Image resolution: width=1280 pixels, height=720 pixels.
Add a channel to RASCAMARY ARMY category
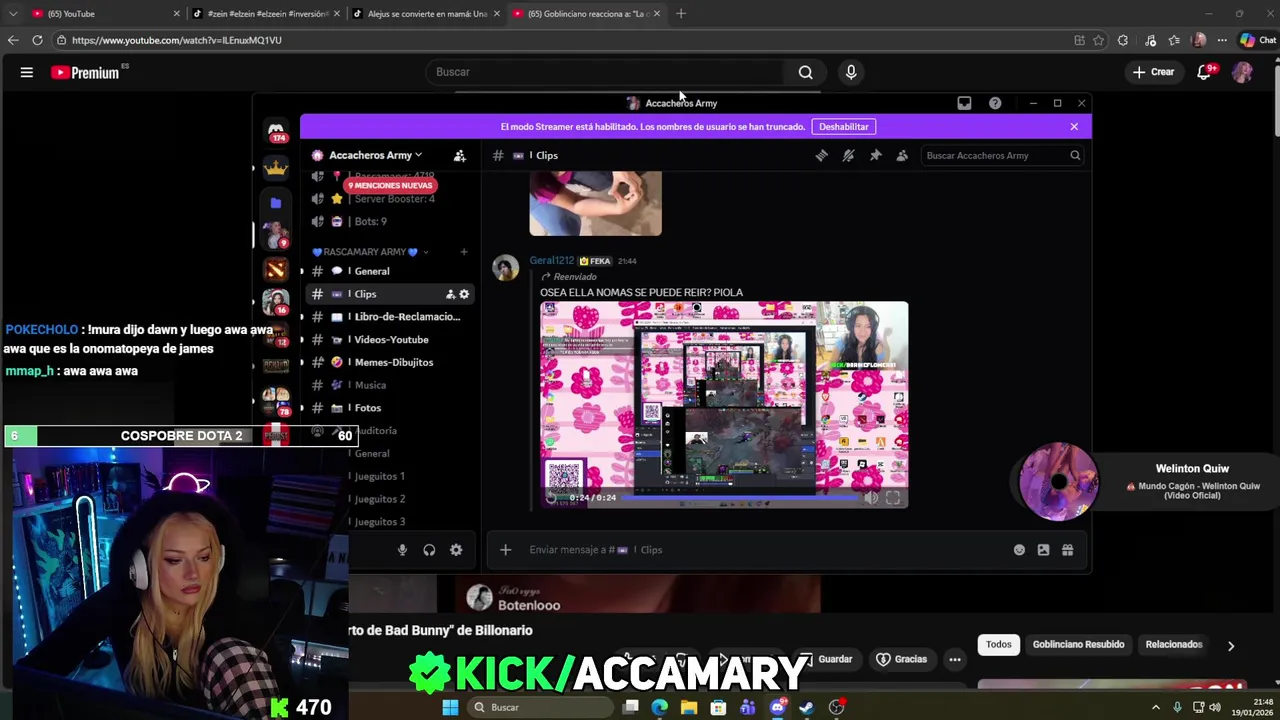click(463, 252)
